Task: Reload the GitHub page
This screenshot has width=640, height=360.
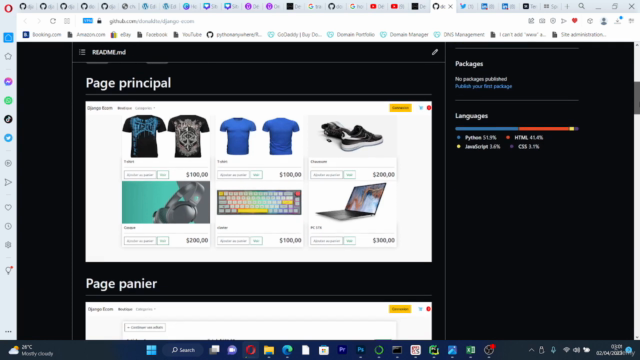Action: tap(53, 21)
